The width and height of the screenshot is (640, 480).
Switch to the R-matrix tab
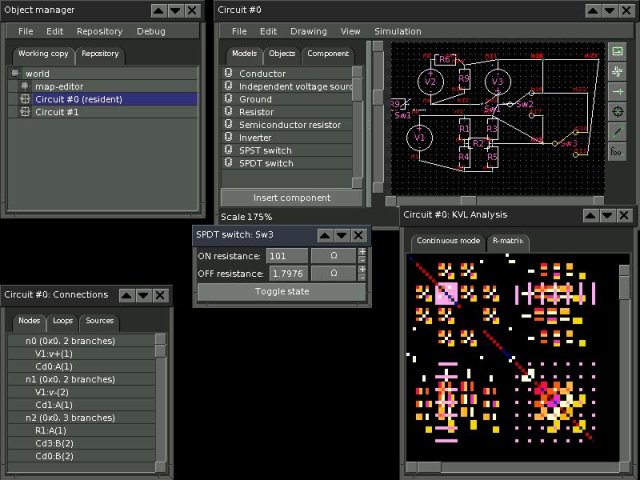[508, 241]
